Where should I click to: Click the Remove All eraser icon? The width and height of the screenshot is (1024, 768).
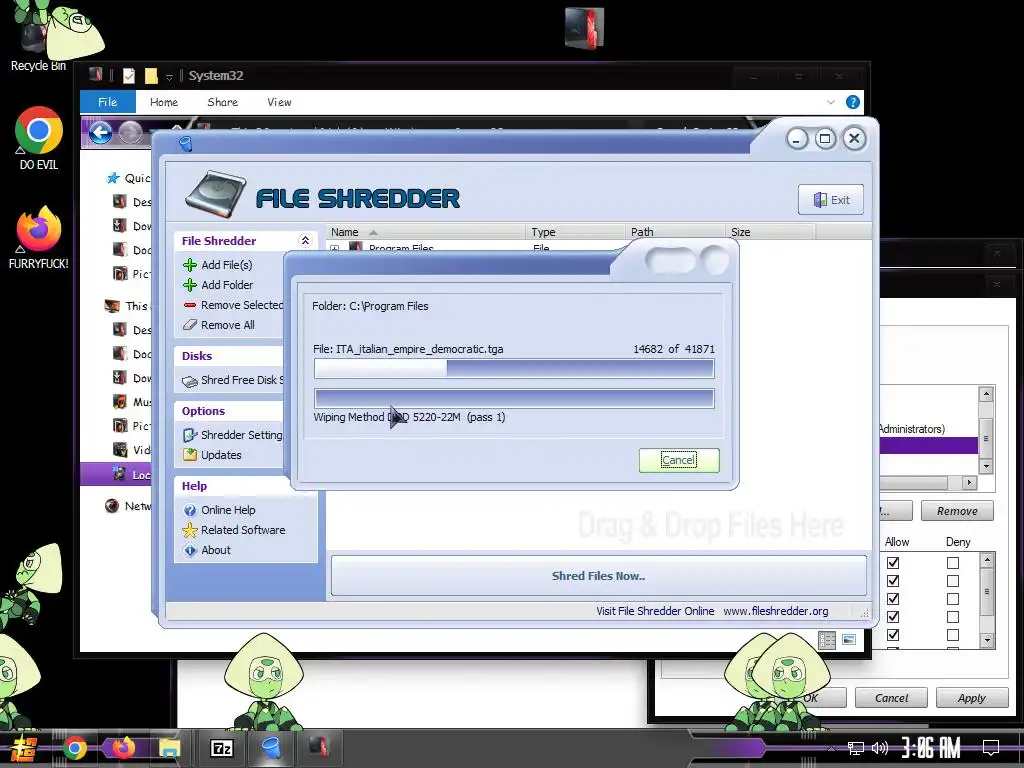tap(190, 325)
